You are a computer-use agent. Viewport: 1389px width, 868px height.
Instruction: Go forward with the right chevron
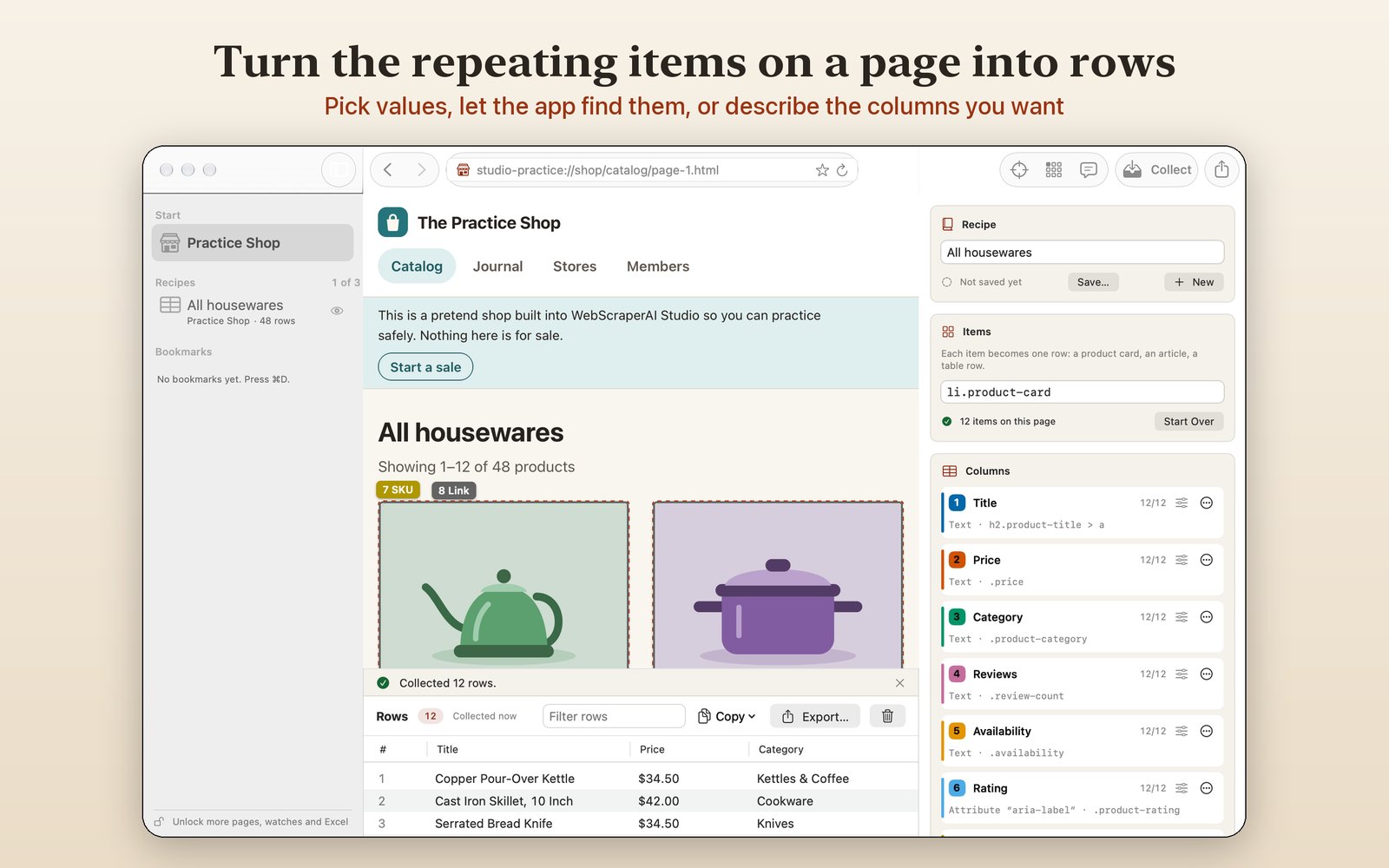tap(421, 169)
